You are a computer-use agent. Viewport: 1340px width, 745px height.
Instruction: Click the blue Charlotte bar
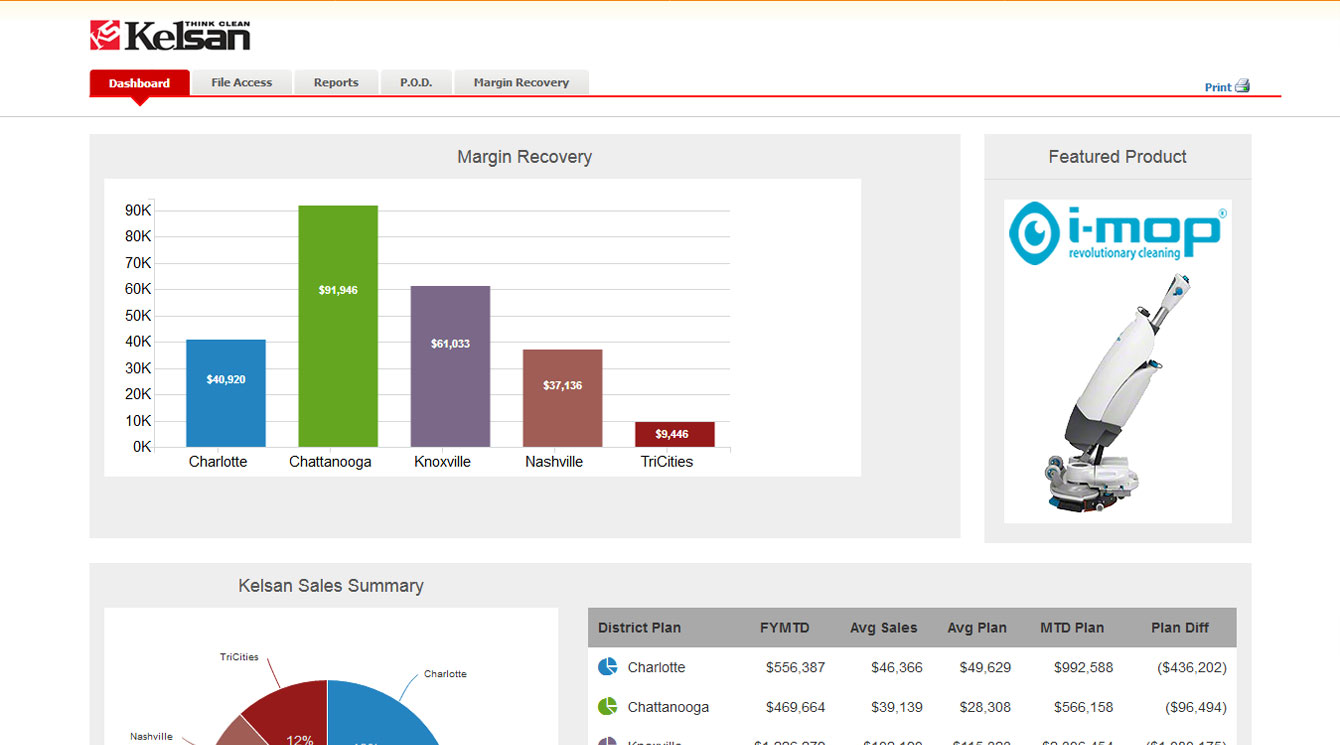click(226, 393)
